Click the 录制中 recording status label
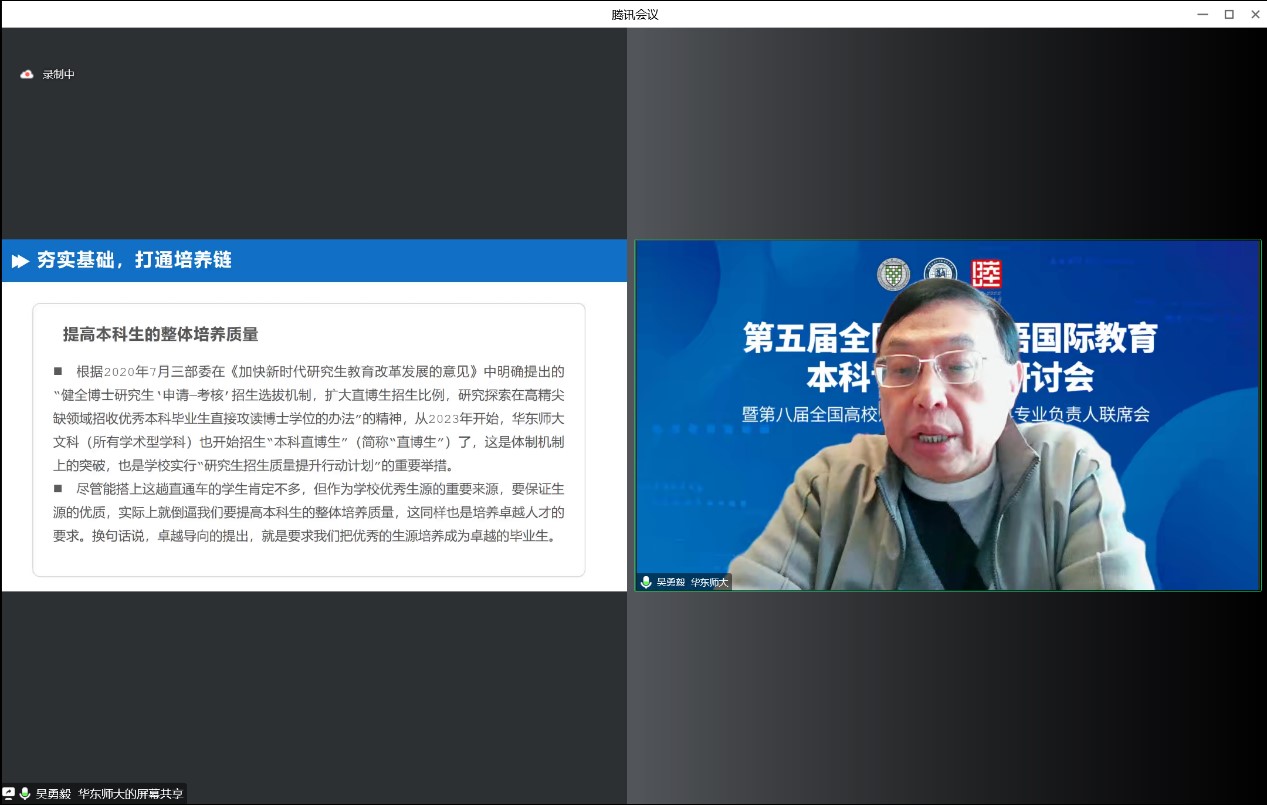 tap(58, 75)
